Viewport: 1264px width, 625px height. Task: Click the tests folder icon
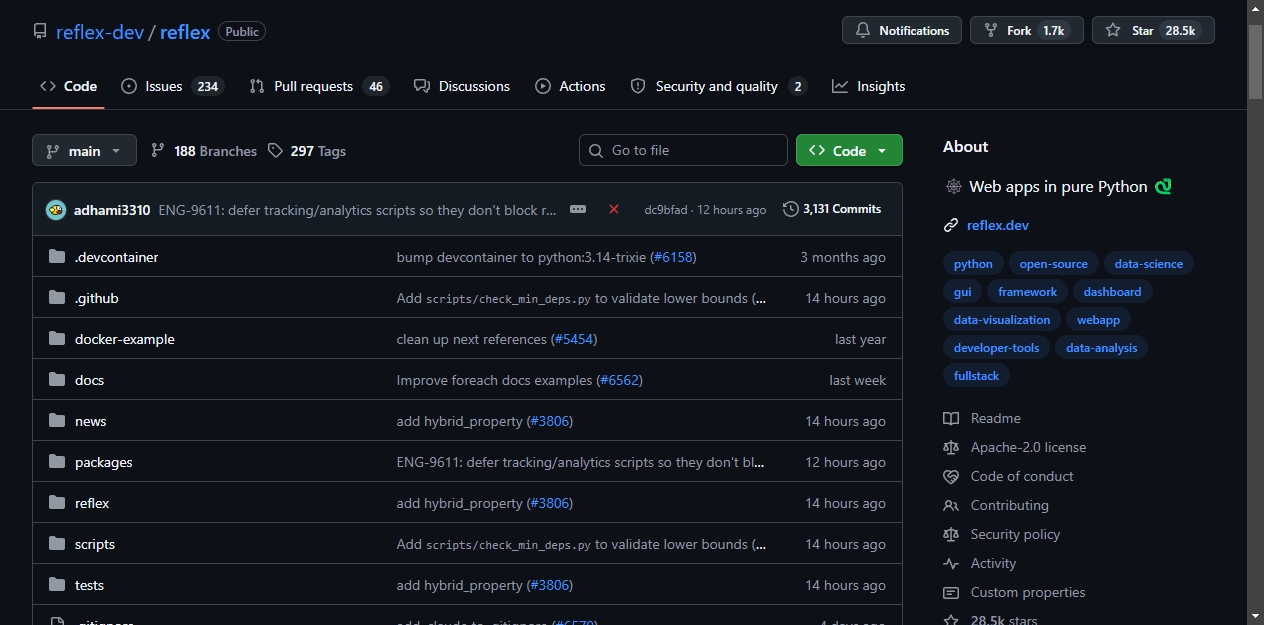click(57, 585)
